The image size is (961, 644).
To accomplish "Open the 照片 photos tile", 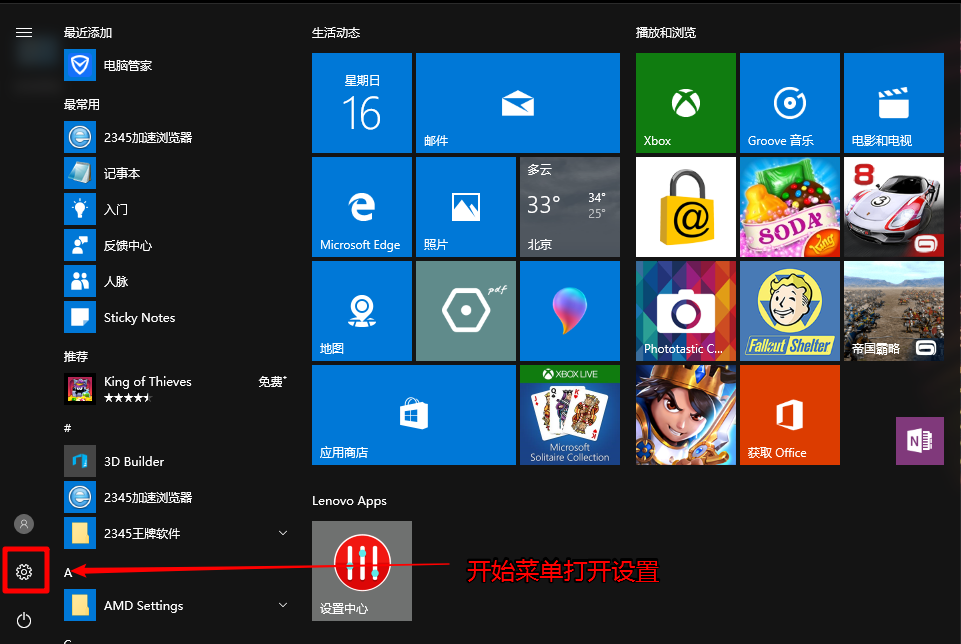I will (466, 207).
